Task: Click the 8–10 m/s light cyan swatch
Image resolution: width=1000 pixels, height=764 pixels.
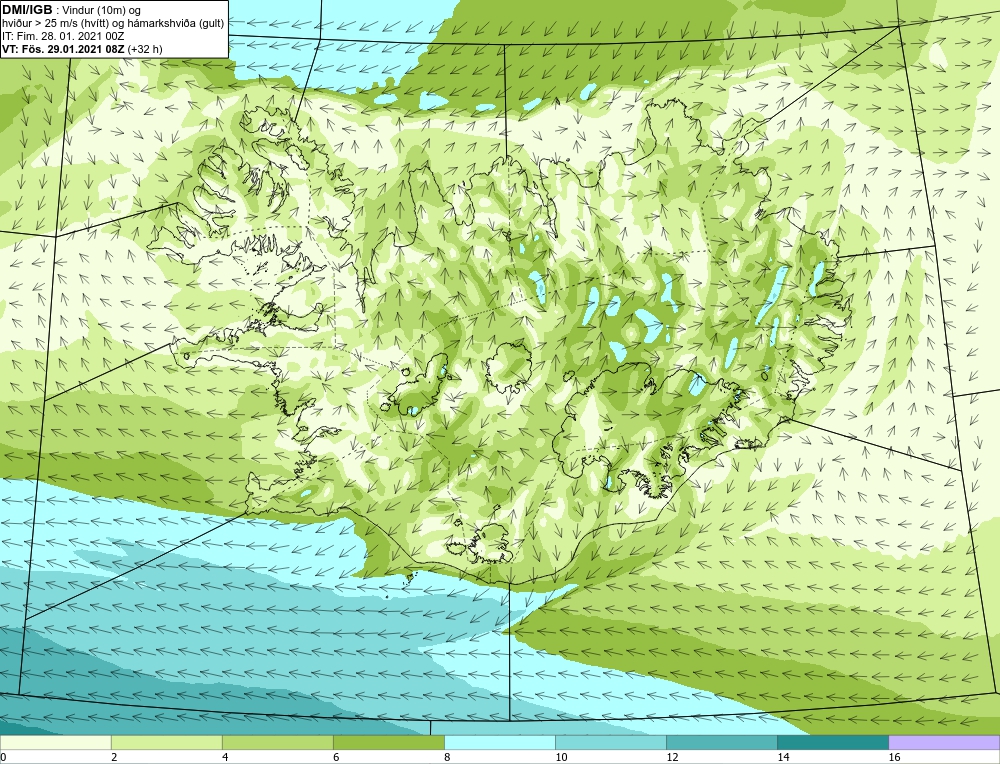Action: [x=499, y=742]
